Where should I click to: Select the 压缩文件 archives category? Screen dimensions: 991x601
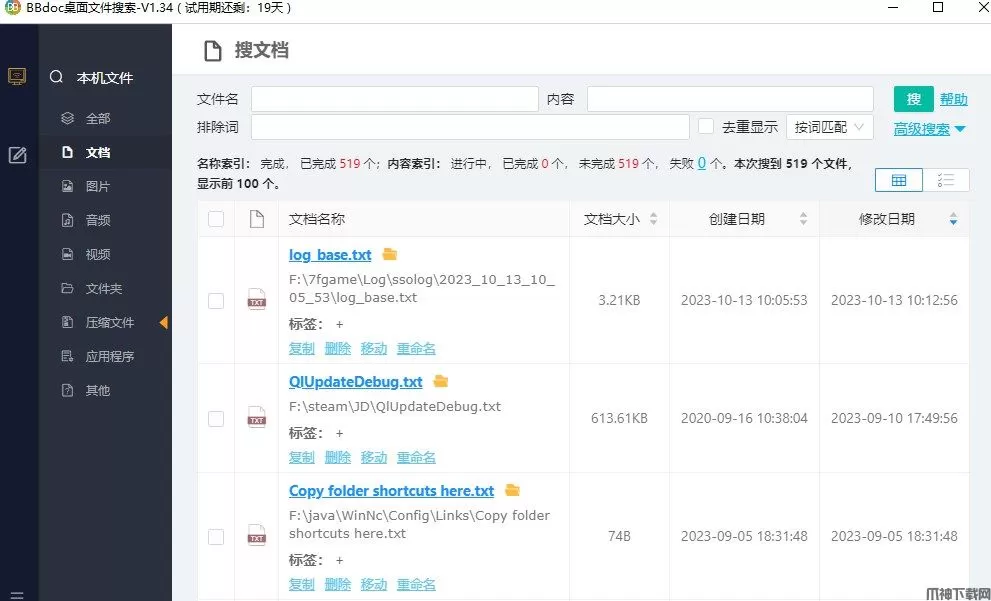tap(105, 322)
